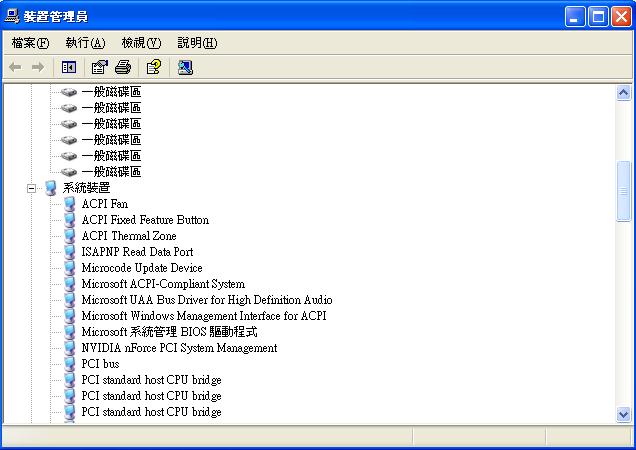Screen dimensions: 636x450
Task: Click the icon beside ACPI Fan
Action: (70, 204)
